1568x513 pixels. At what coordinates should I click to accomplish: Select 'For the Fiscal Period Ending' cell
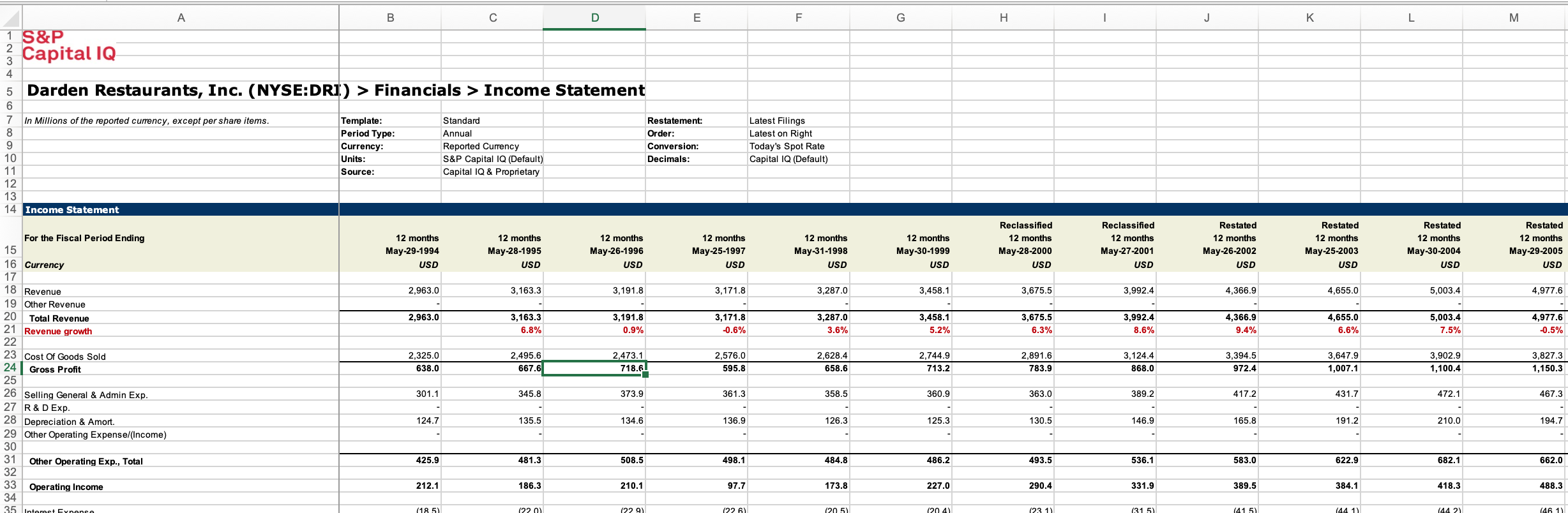tap(84, 238)
